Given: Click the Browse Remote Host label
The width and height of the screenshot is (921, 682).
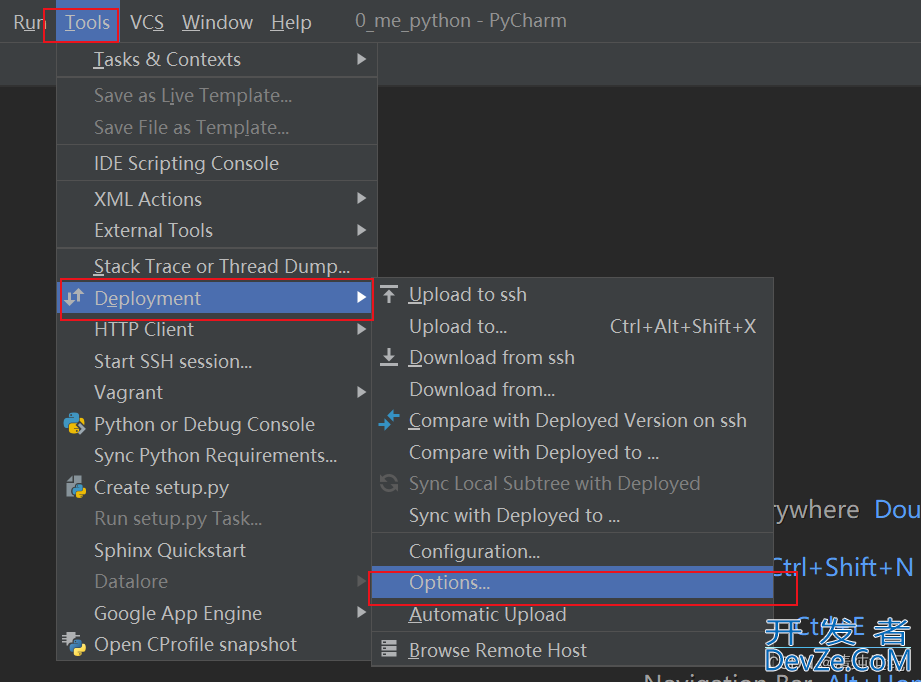Looking at the screenshot, I should click(x=498, y=650).
